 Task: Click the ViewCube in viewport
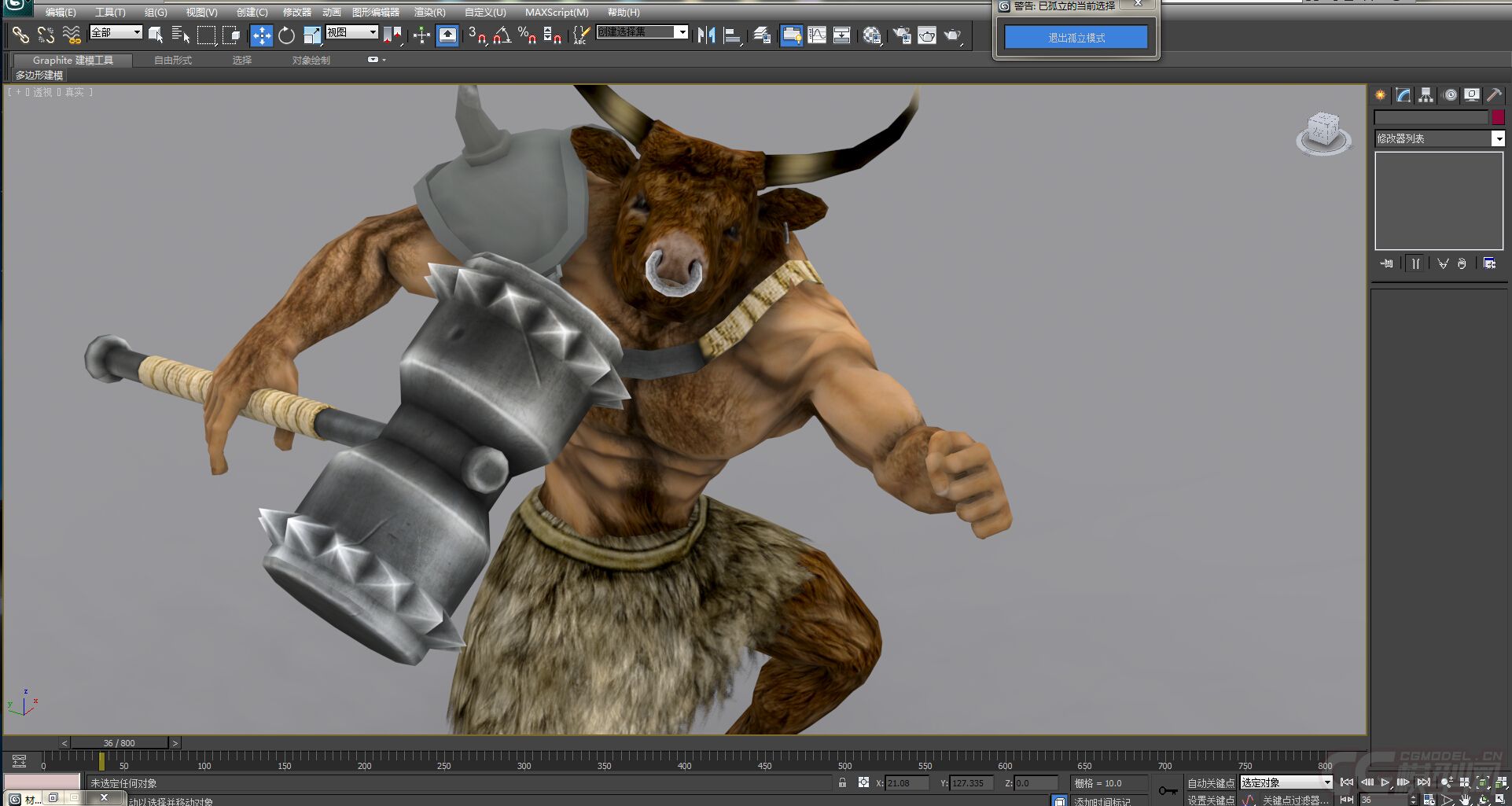[x=1323, y=133]
